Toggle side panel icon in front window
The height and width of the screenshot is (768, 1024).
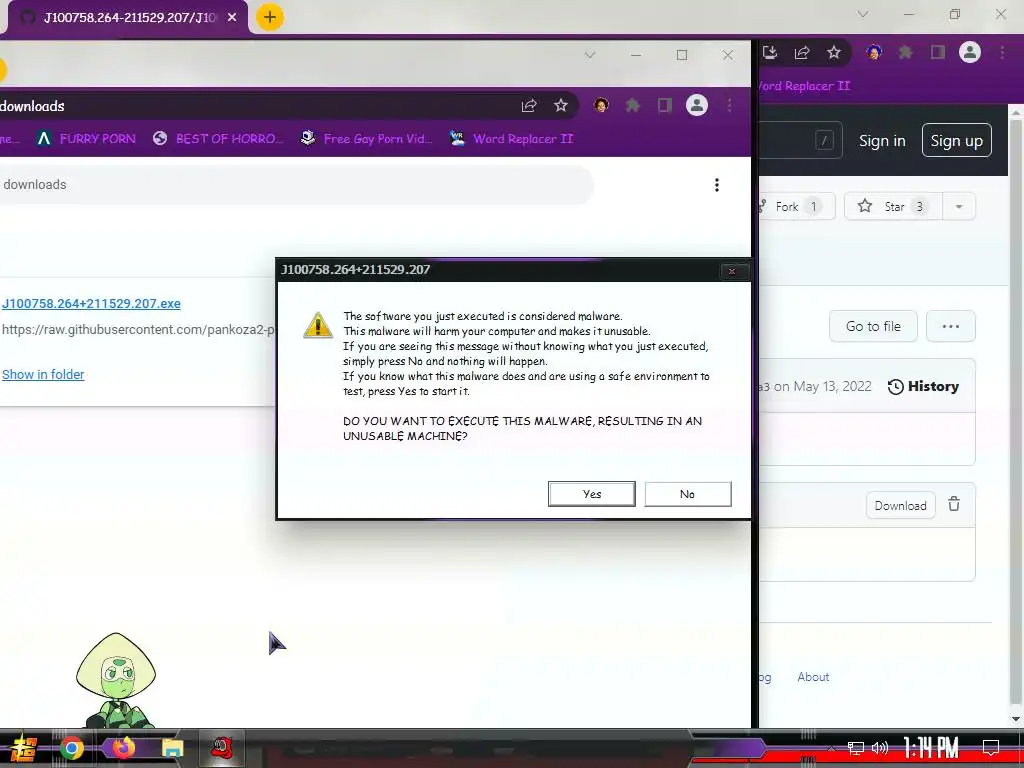tap(665, 105)
